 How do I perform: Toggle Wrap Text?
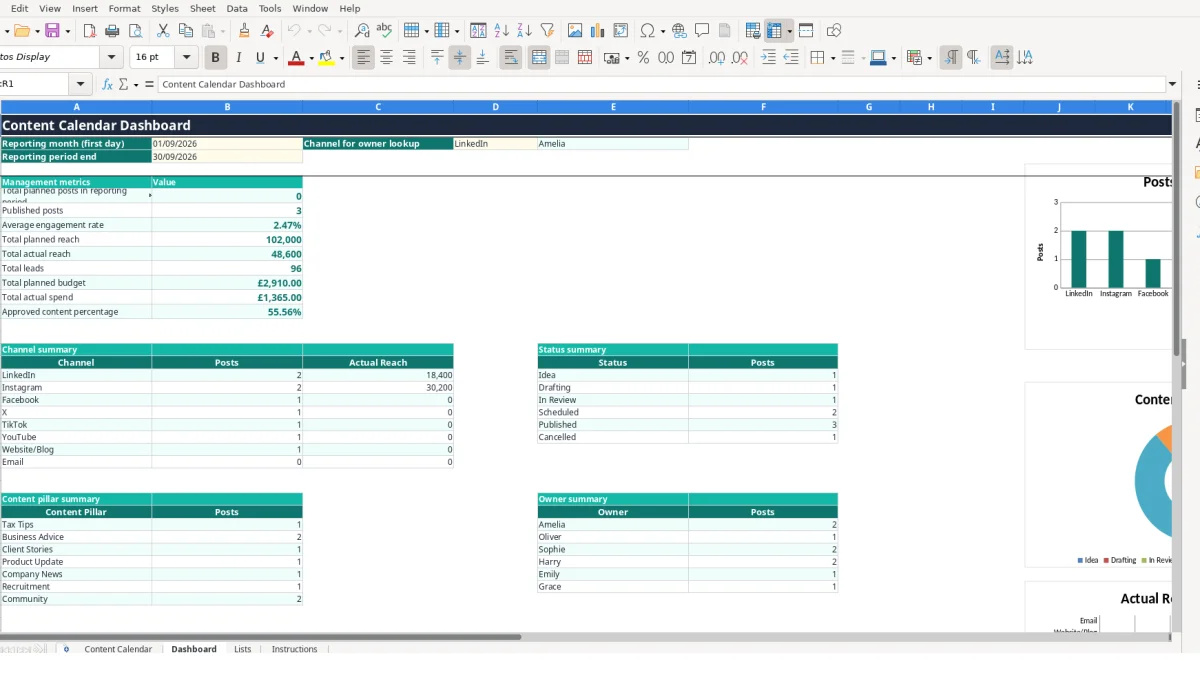[x=511, y=58]
